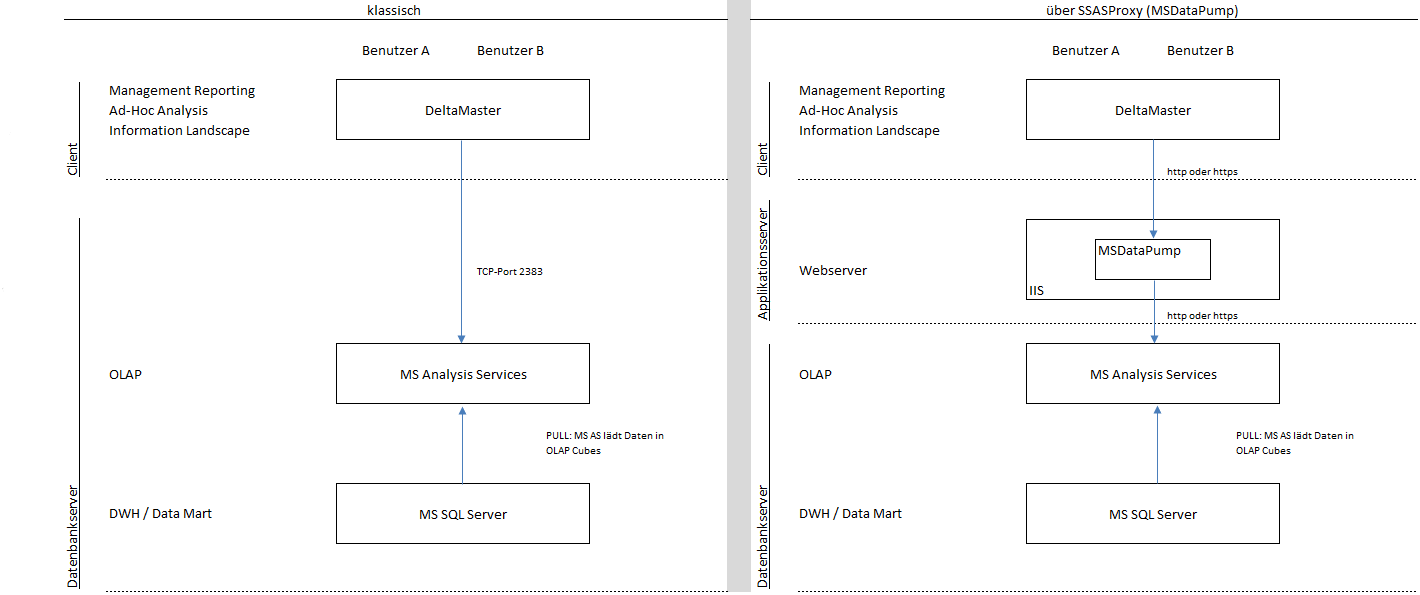The width and height of the screenshot is (1420, 595).
Task: Select MS Analysis Services box in klassisch diagram
Action: tap(463, 374)
